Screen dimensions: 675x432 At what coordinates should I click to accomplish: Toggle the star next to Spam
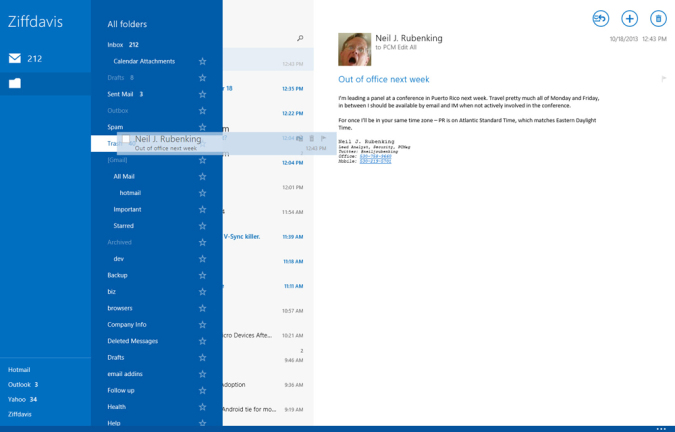pos(202,127)
